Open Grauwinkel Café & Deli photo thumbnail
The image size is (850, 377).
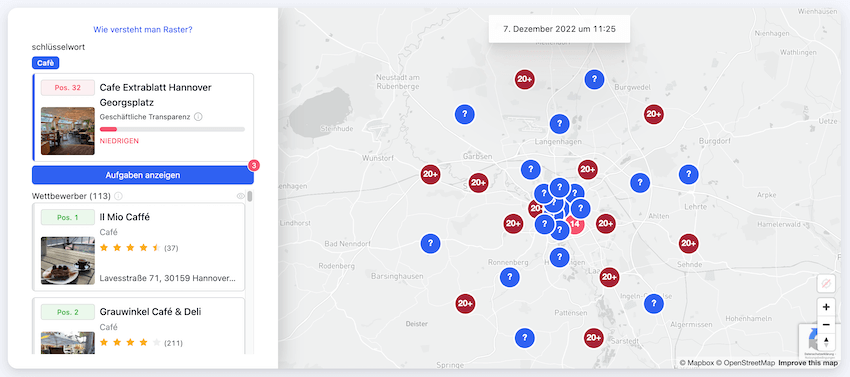click(68, 343)
